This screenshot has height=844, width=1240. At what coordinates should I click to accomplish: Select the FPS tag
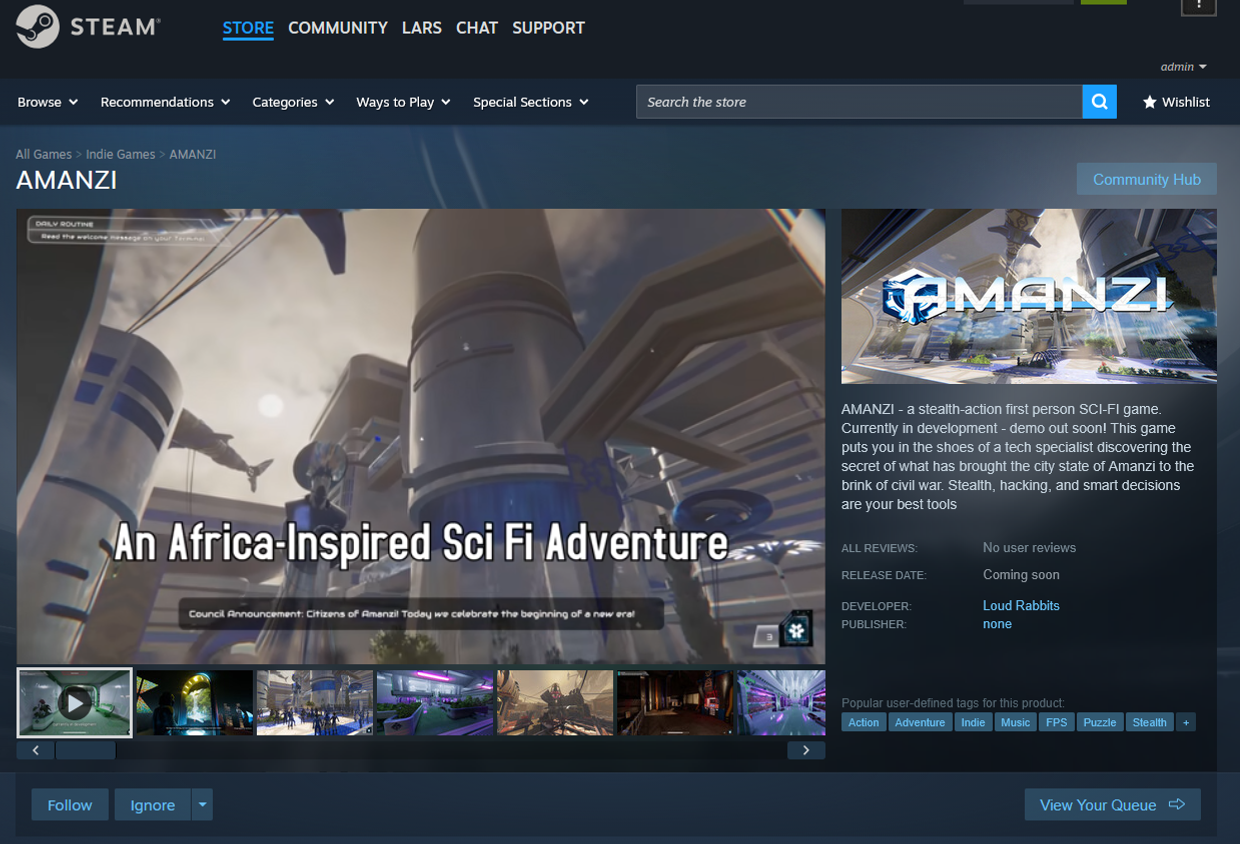point(1056,722)
